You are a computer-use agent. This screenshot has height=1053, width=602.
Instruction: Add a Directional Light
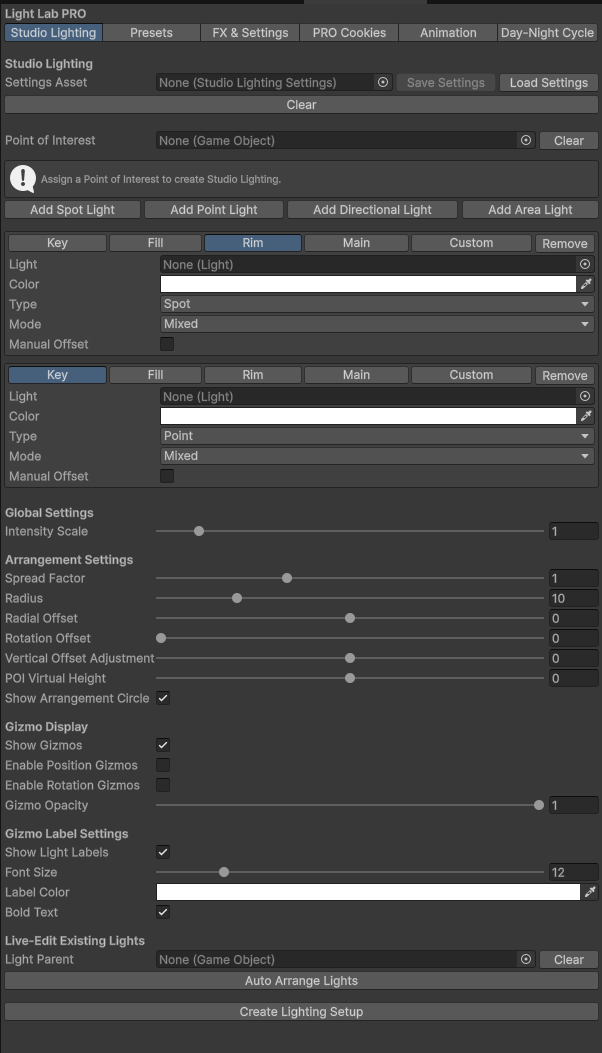point(372,210)
